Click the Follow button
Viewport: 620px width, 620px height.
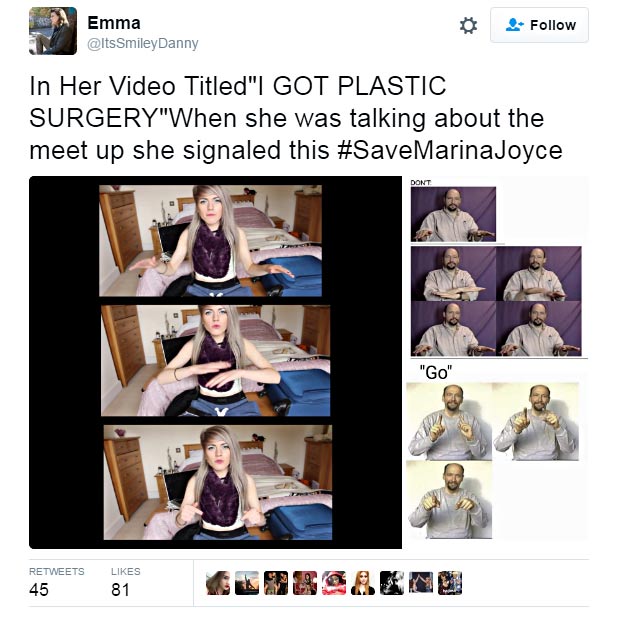click(x=539, y=25)
